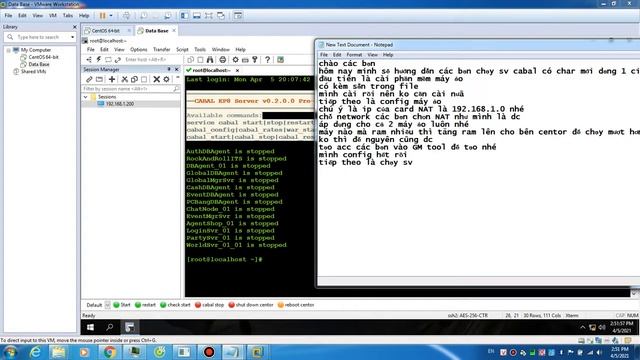Screen dimensions: 640x360
Task: Select Data Base in Library tree
Action: coord(39,64)
